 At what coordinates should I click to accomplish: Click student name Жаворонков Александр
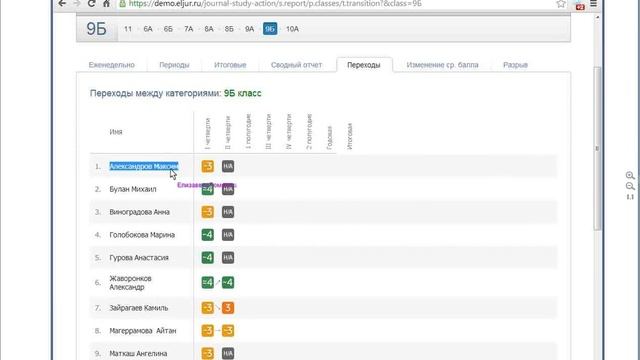click(130, 283)
